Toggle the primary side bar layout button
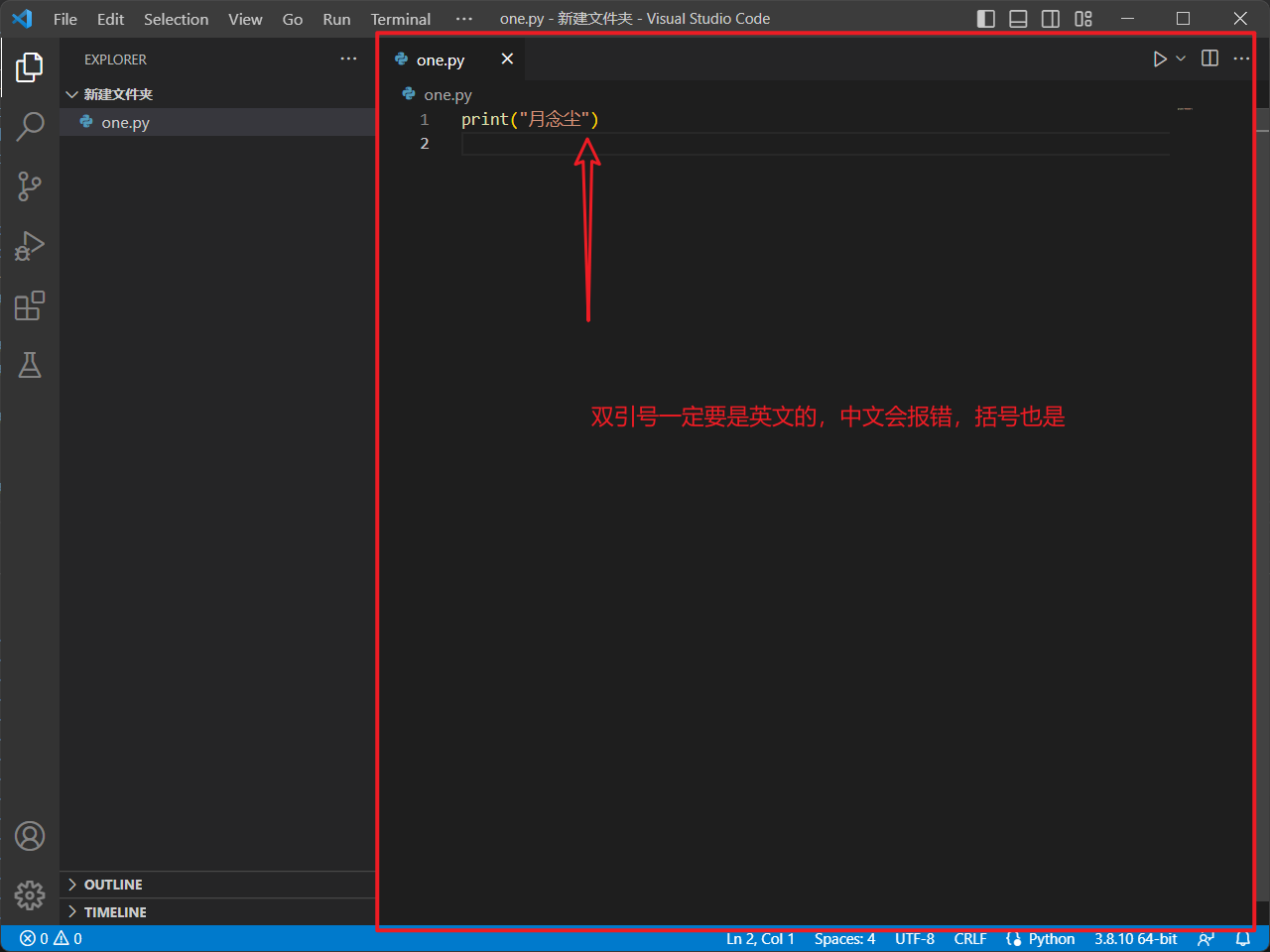The width and height of the screenshot is (1270, 952). [x=985, y=19]
